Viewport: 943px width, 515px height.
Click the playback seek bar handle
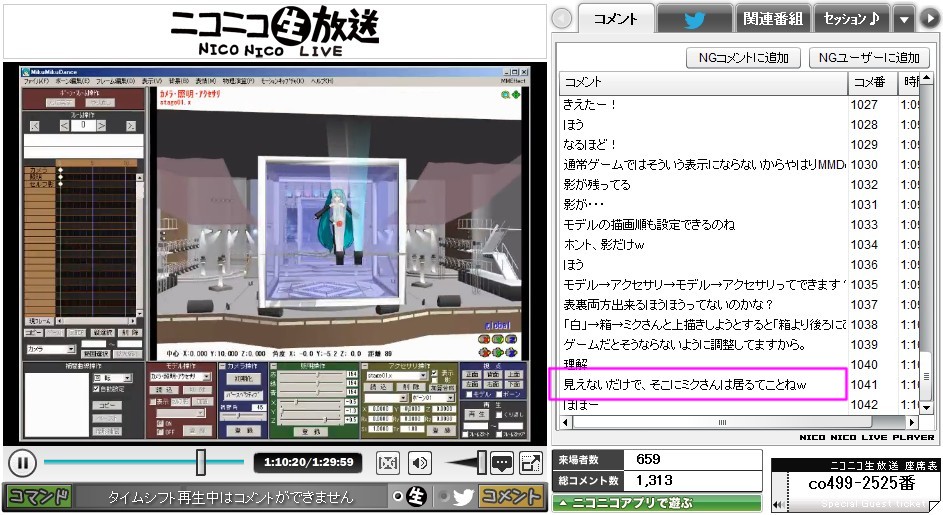(x=201, y=462)
